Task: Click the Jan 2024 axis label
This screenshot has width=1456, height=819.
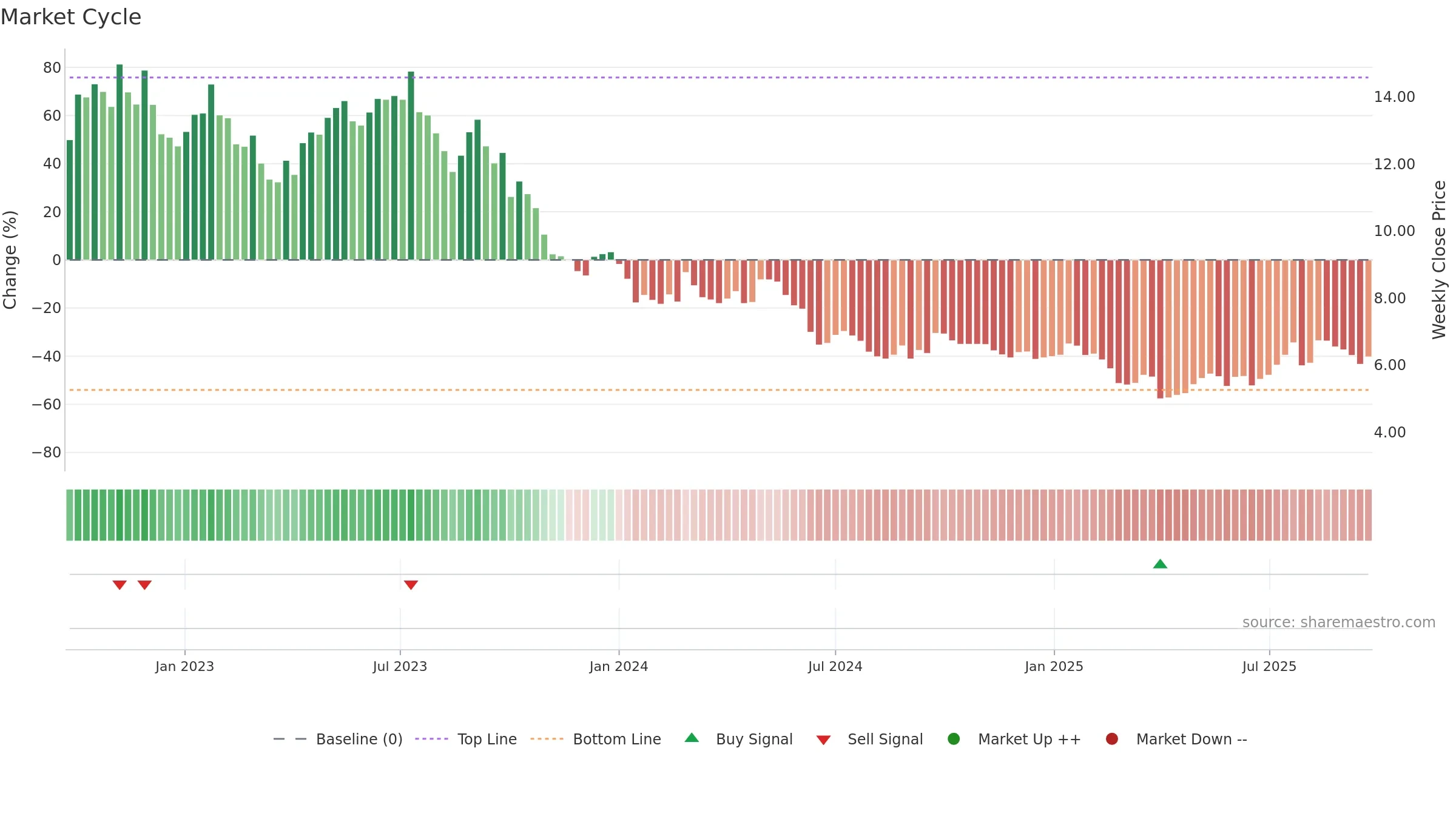Action: coord(619,667)
